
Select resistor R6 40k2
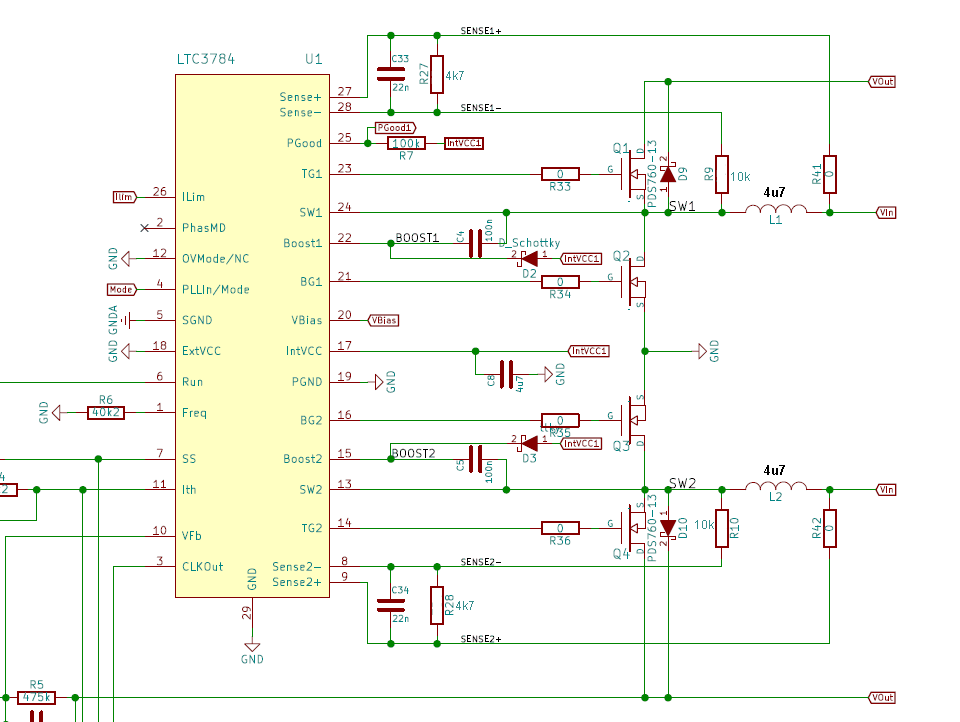(x=106, y=413)
